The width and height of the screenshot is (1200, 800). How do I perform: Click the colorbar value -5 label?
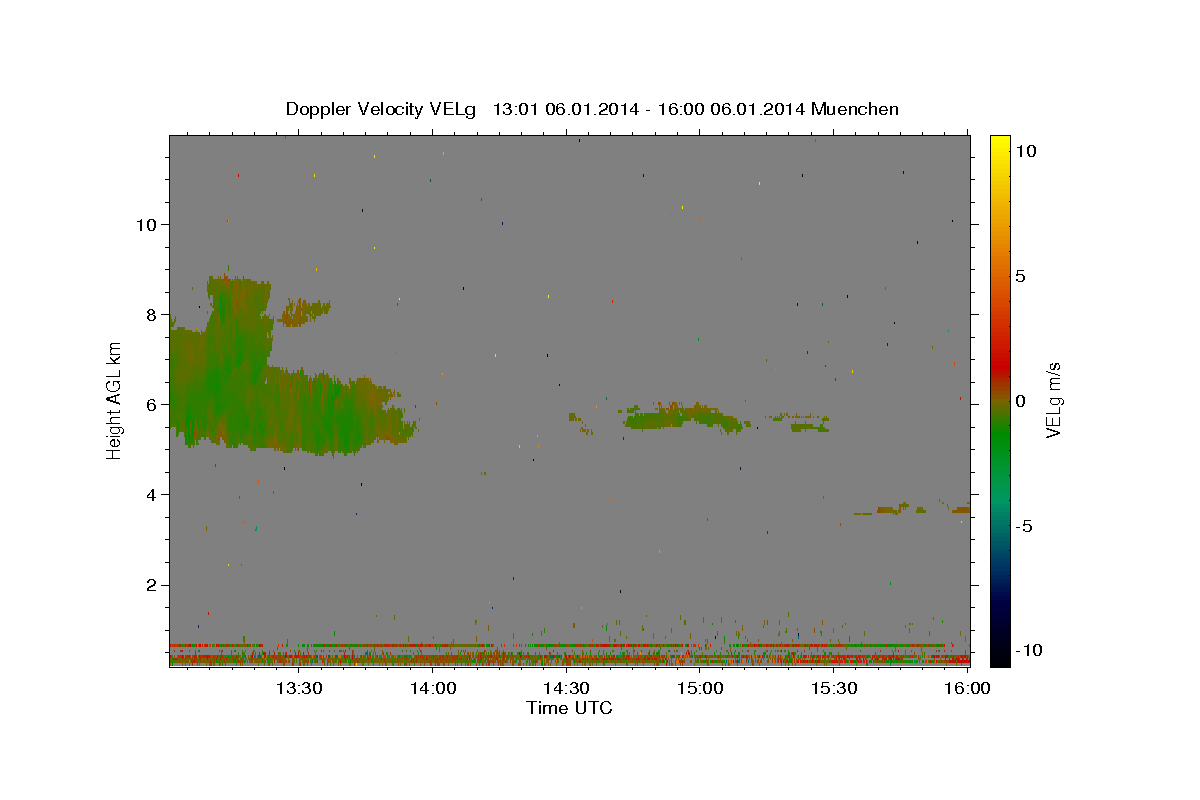coord(1024,526)
